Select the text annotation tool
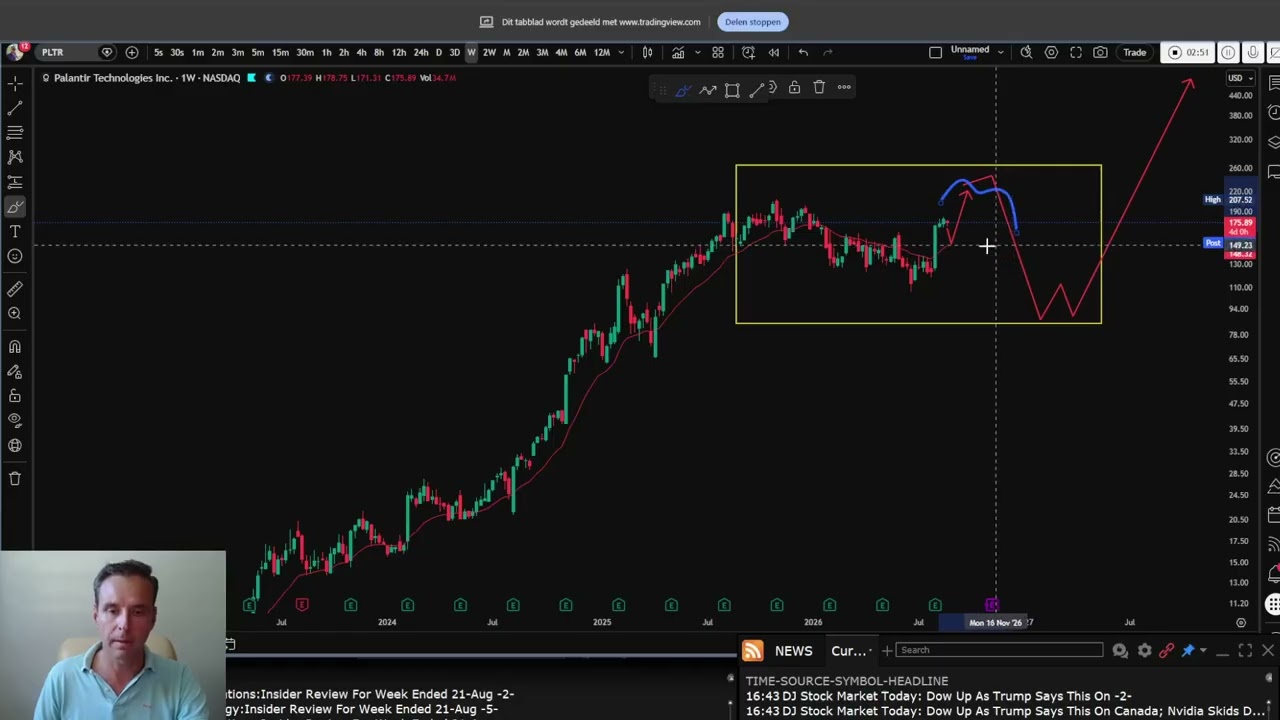This screenshot has height=720, width=1280. point(15,232)
